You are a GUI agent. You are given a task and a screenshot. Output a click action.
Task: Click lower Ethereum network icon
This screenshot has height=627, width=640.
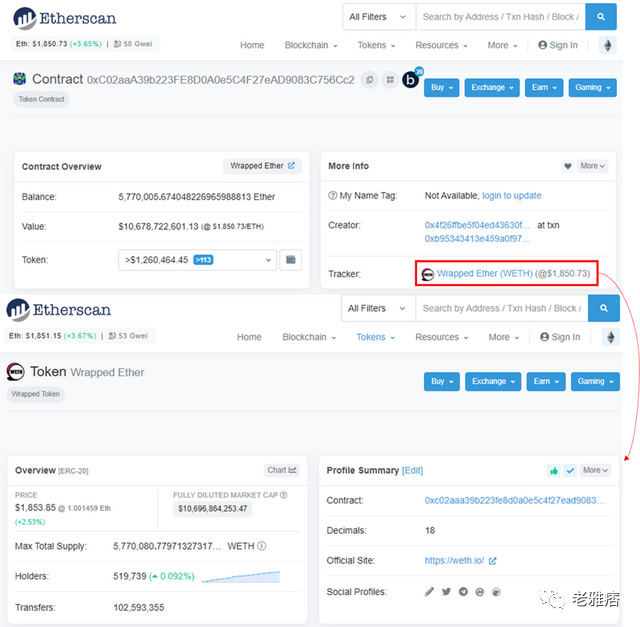point(611,337)
